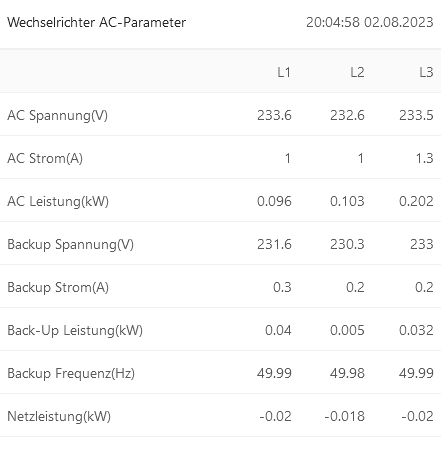441x462 pixels.
Task: Select the L3 AC current value 1.3
Action: (424, 158)
